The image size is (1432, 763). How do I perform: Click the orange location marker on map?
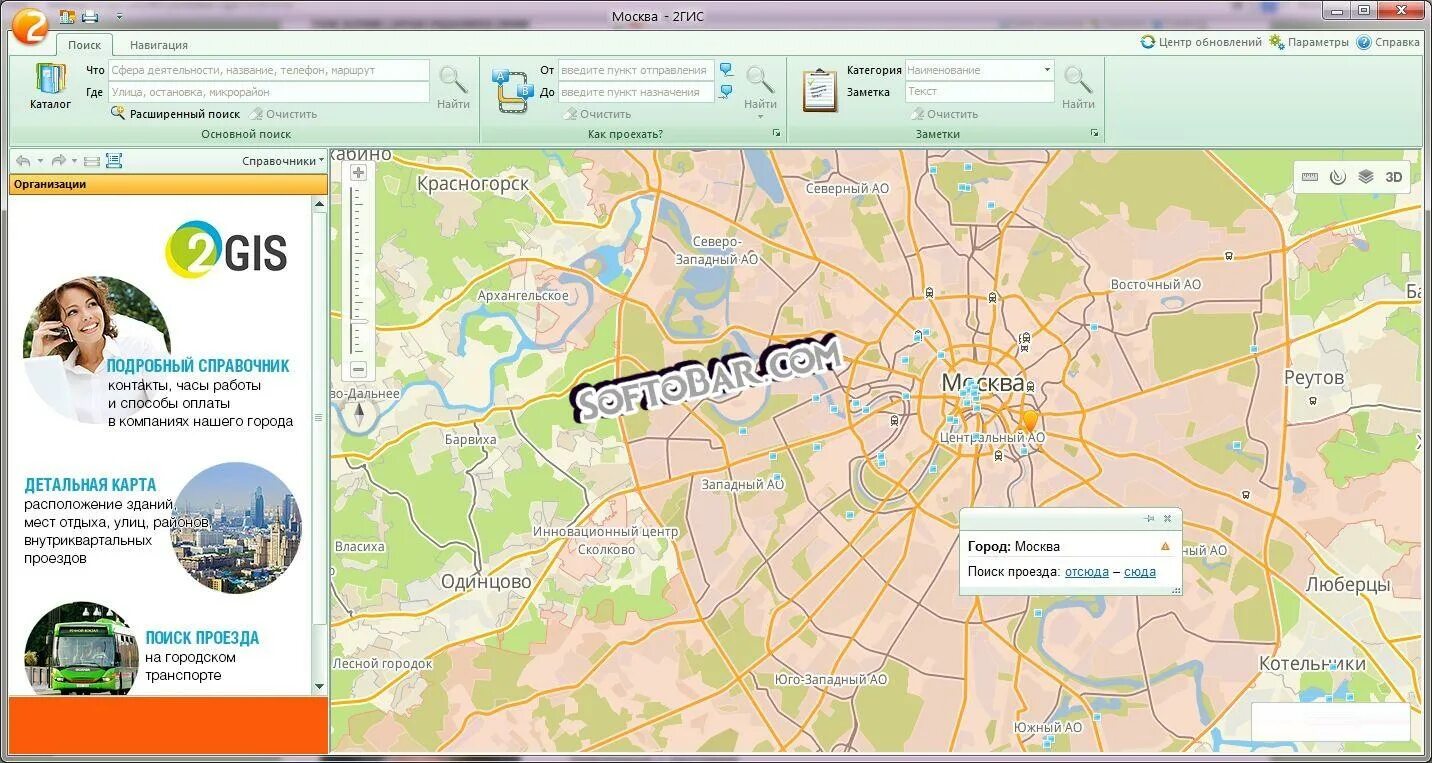point(1030,421)
